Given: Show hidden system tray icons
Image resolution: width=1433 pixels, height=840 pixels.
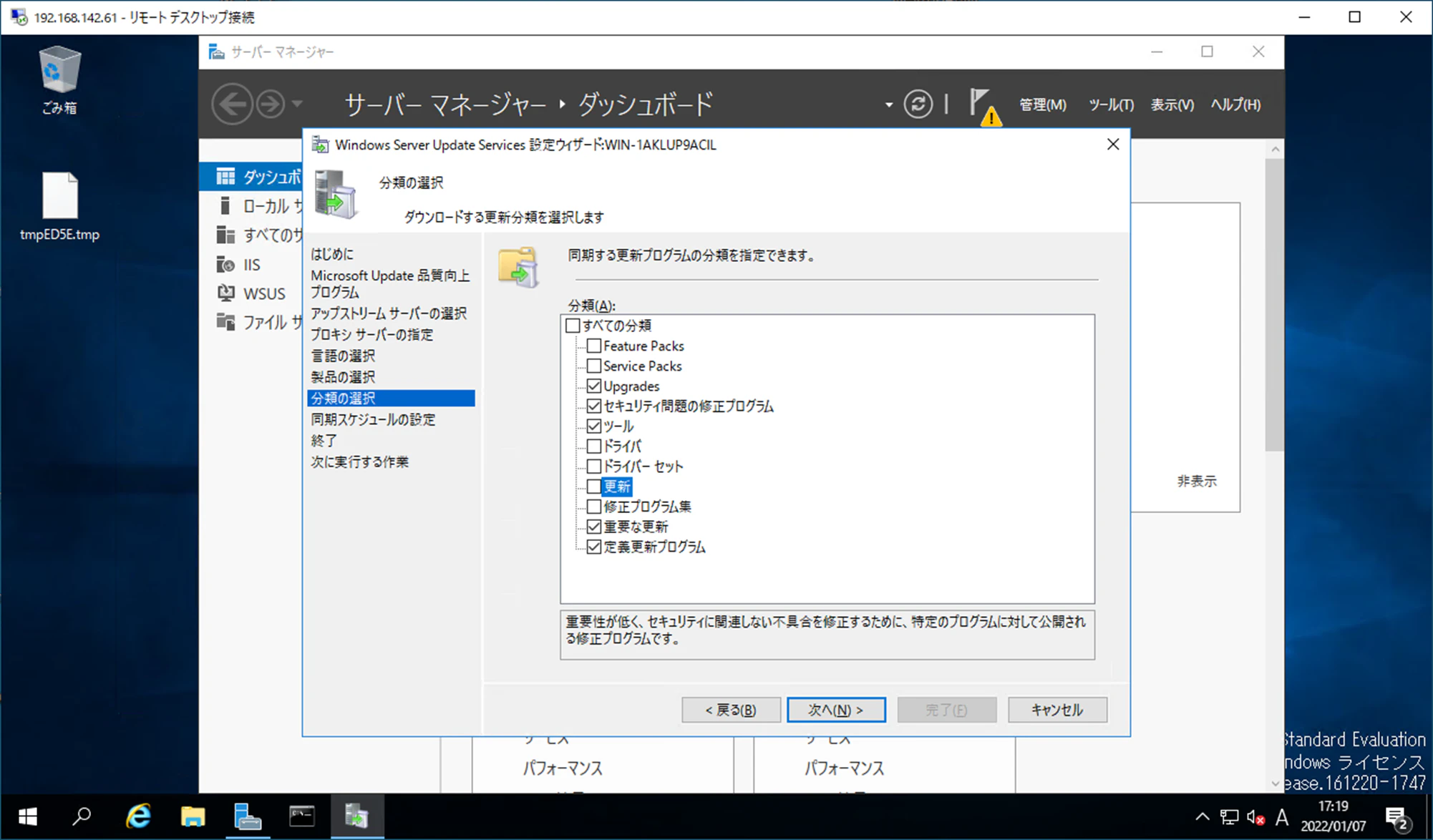Looking at the screenshot, I should pos(1203,816).
